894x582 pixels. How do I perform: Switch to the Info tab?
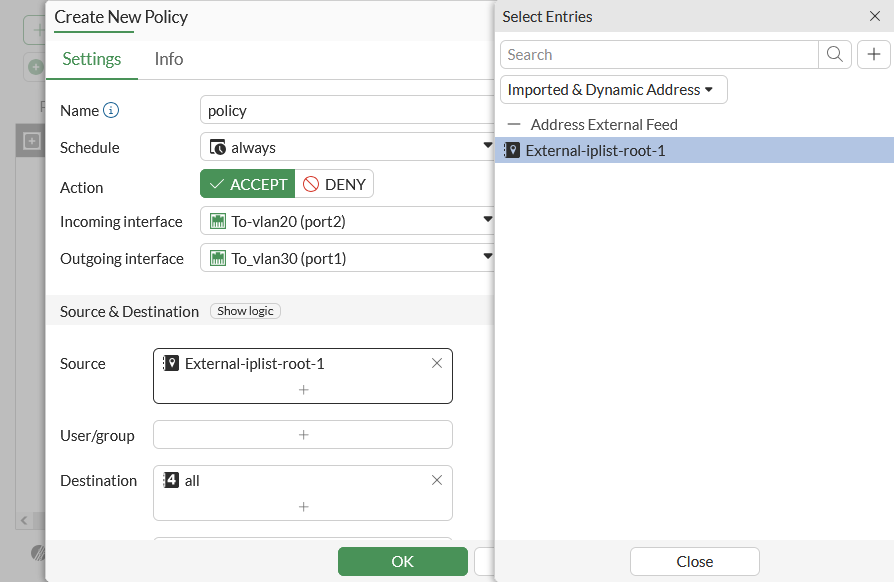pyautogui.click(x=169, y=59)
